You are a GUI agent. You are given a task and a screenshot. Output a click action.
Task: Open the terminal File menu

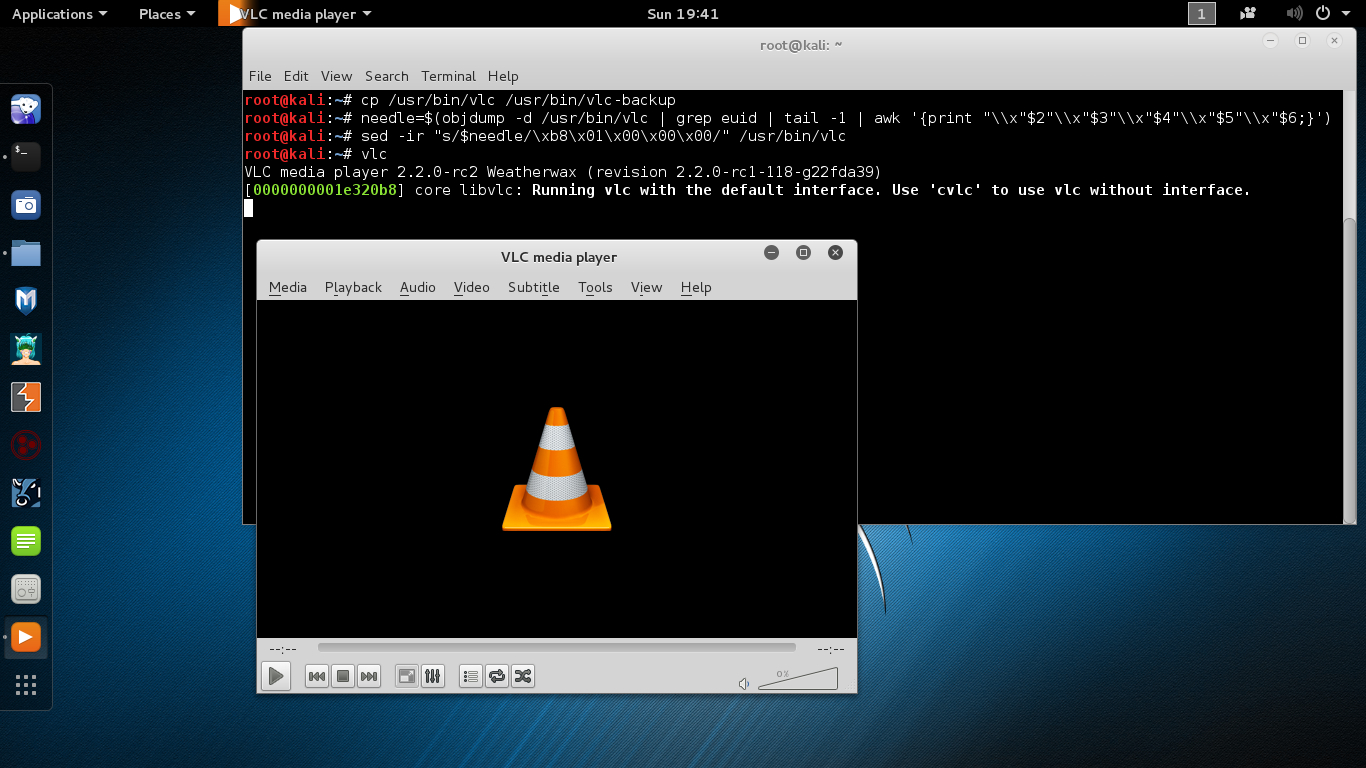260,76
